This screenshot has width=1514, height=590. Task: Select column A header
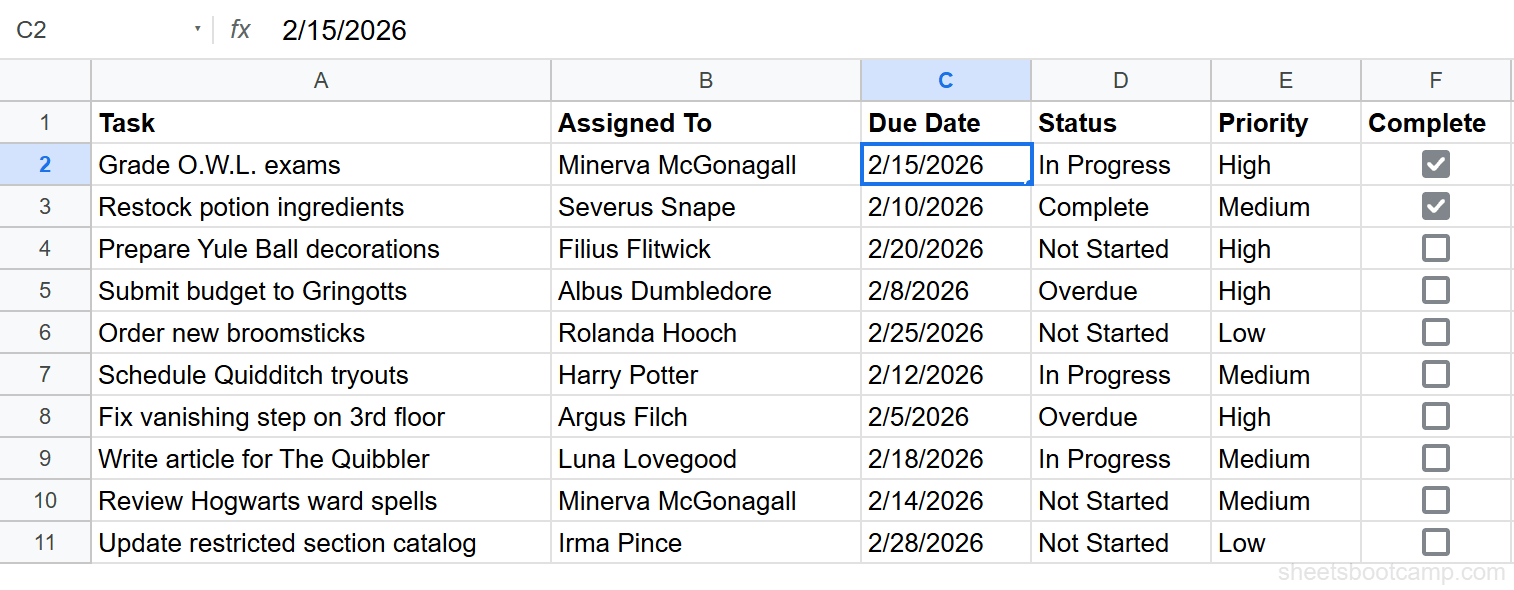pyautogui.click(x=320, y=80)
